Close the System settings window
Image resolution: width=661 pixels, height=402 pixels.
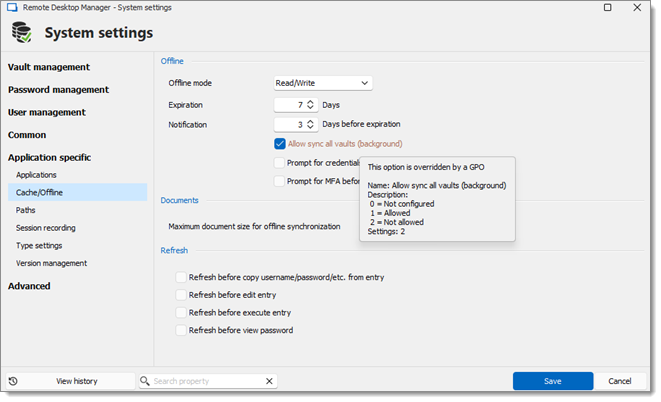(x=637, y=7)
